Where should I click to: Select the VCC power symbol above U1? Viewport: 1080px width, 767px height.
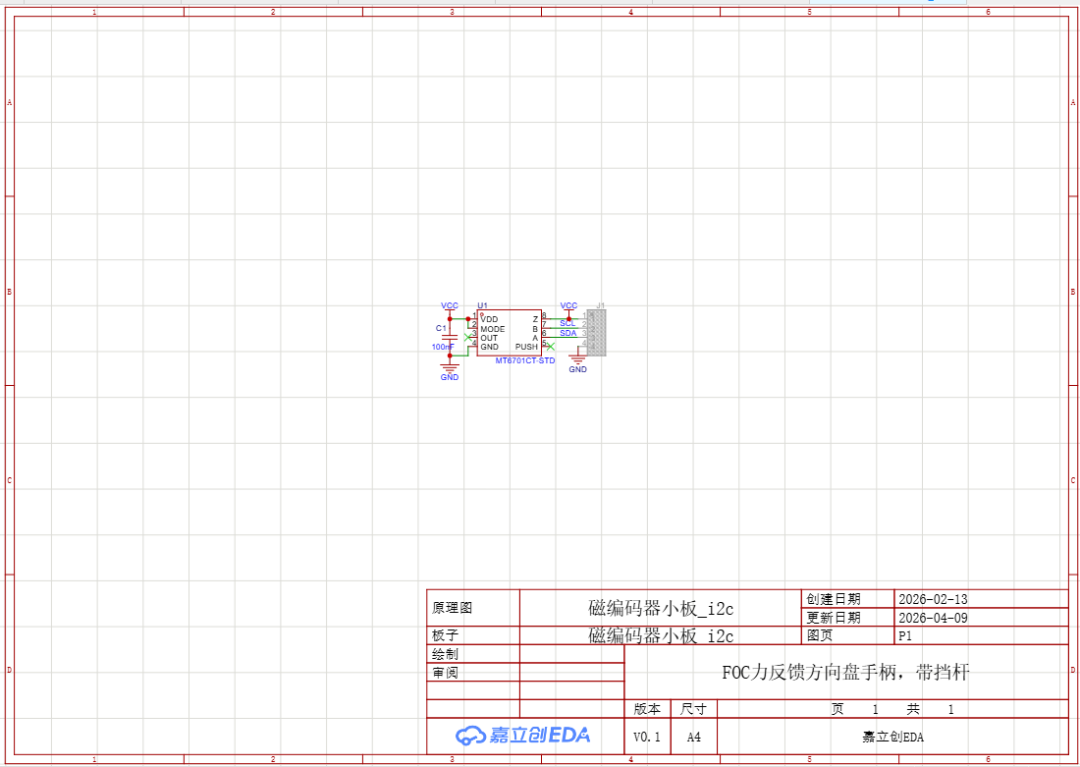point(449,305)
